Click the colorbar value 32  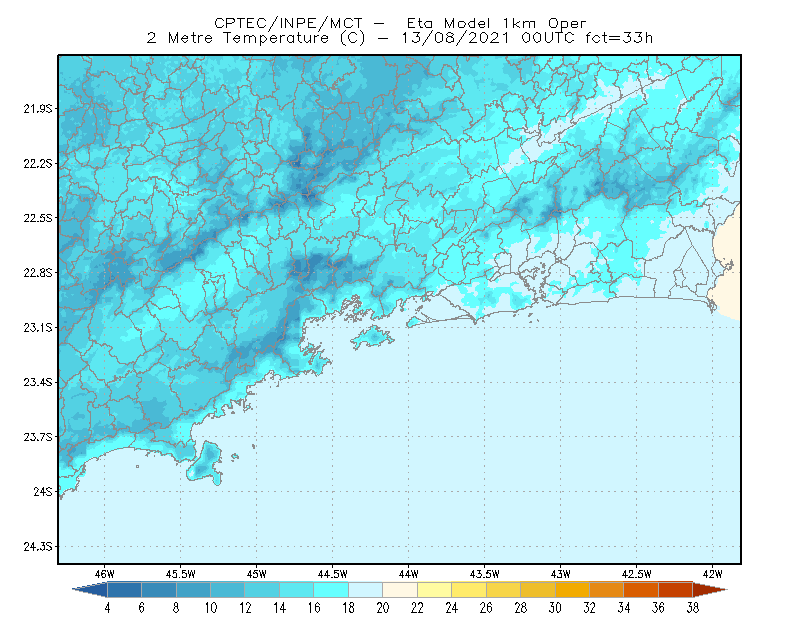click(x=589, y=608)
